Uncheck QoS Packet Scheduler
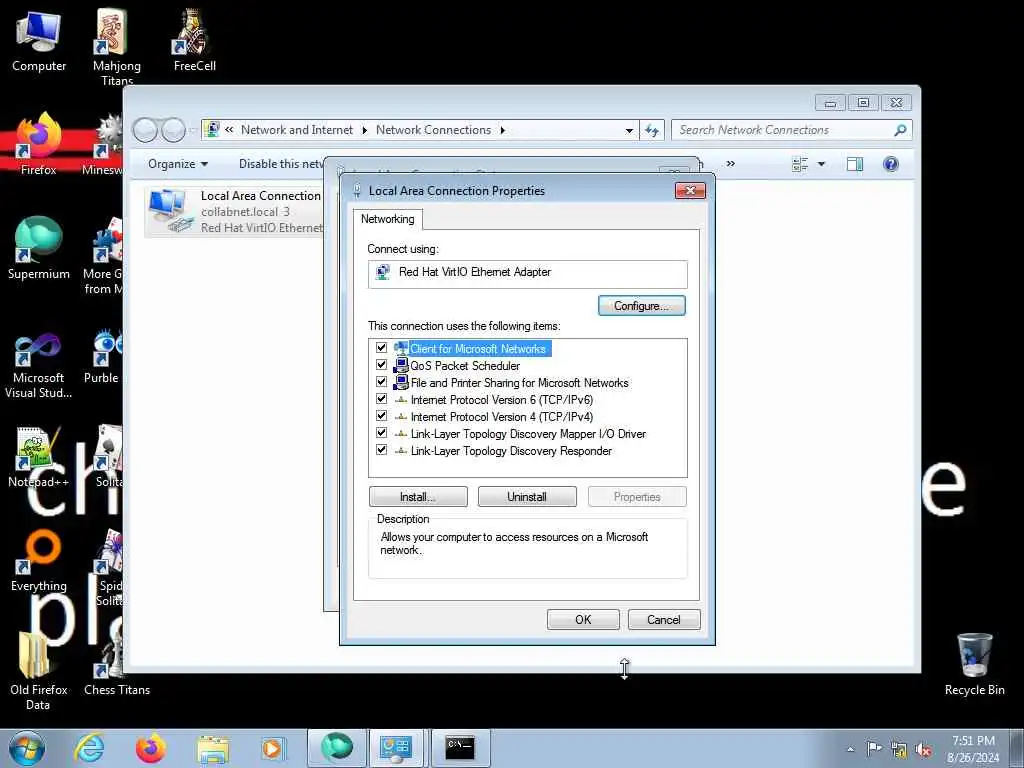The width and height of the screenshot is (1024, 768). click(381, 364)
